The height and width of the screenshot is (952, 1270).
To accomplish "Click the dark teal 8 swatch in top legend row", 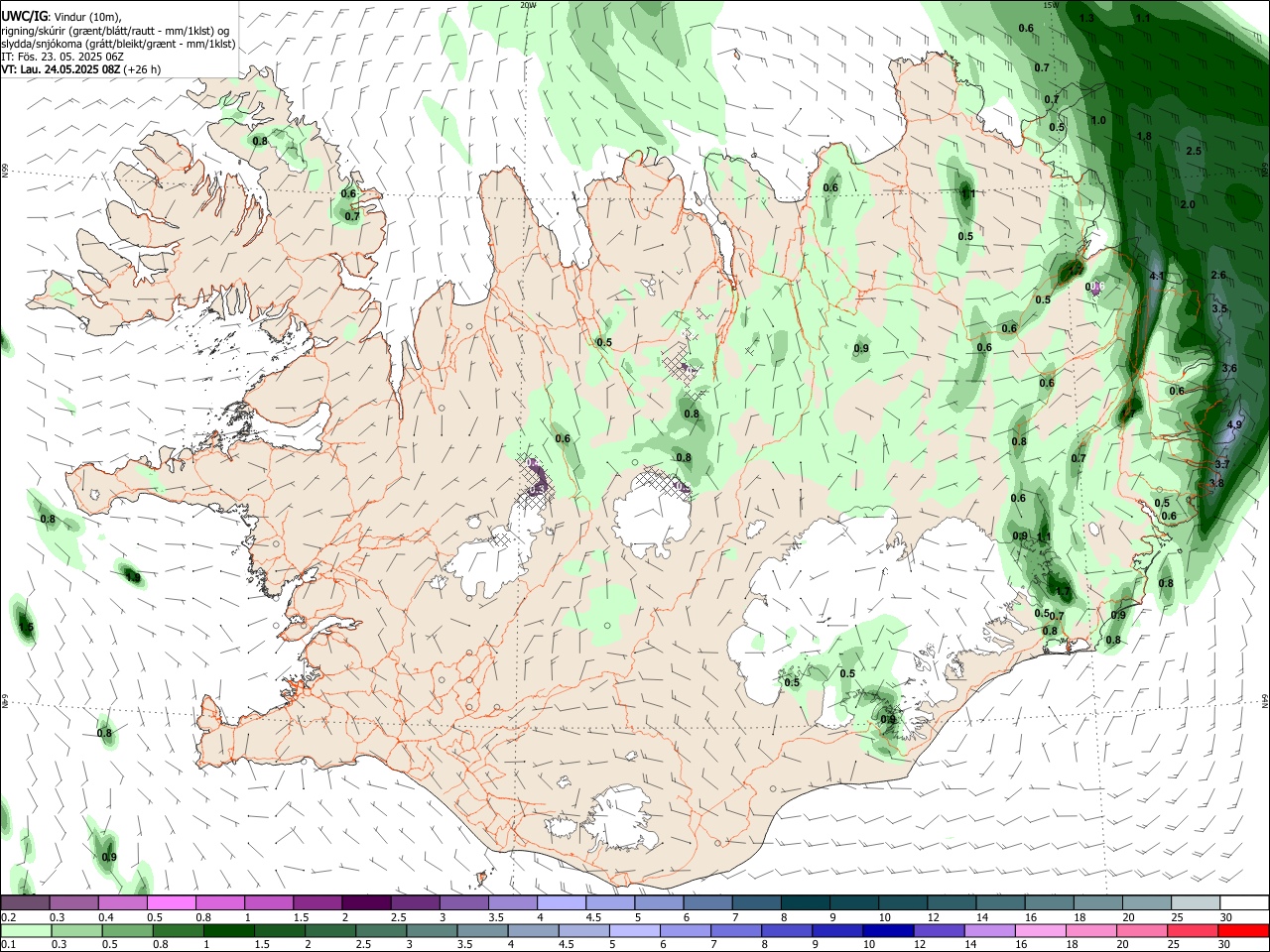I will pyautogui.click(x=806, y=902).
